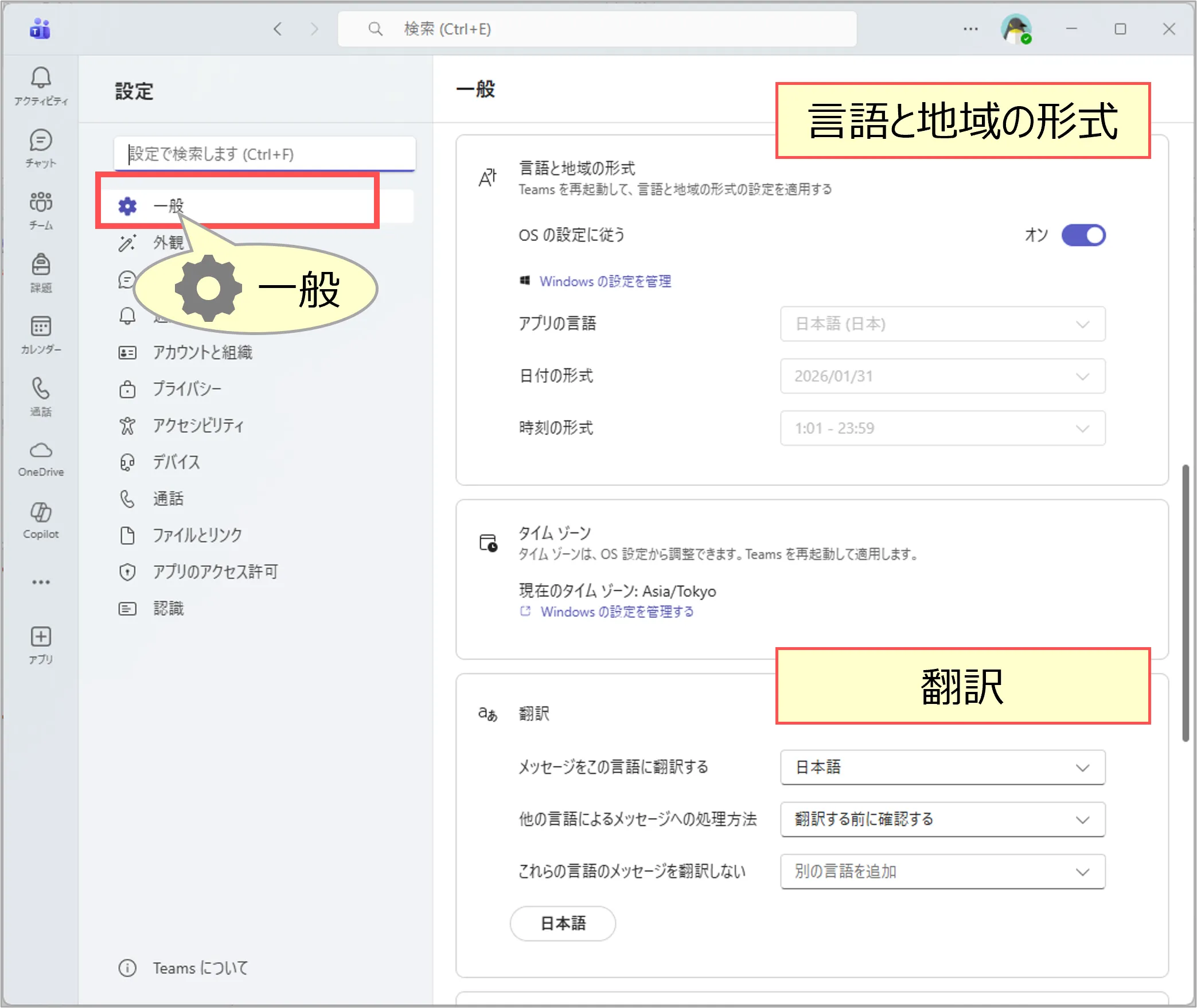The width and height of the screenshot is (1197, 1008).
Task: Open the settings and more ellipsis menu
Action: click(970, 29)
